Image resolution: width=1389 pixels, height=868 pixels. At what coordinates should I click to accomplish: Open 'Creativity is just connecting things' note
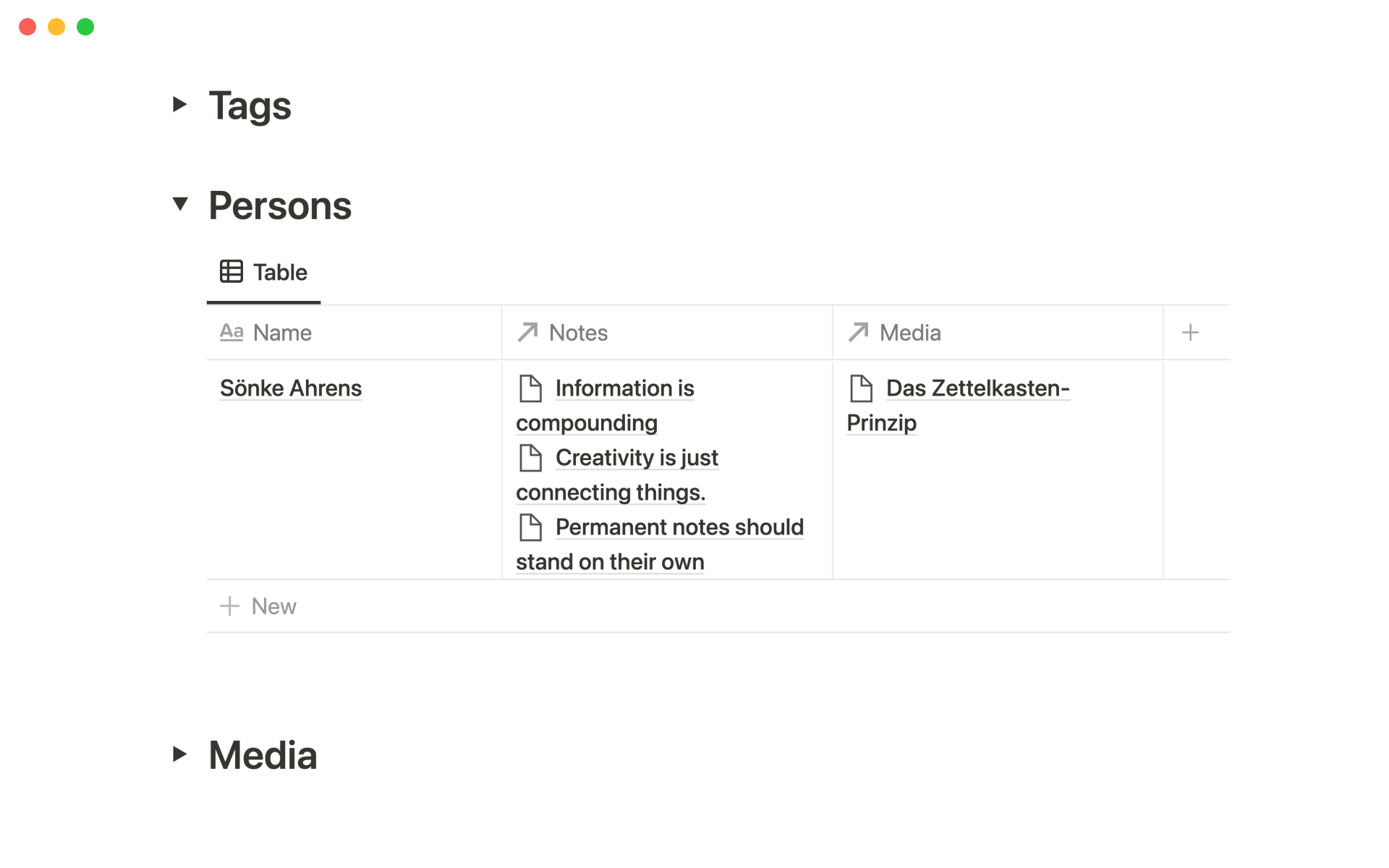click(x=637, y=458)
